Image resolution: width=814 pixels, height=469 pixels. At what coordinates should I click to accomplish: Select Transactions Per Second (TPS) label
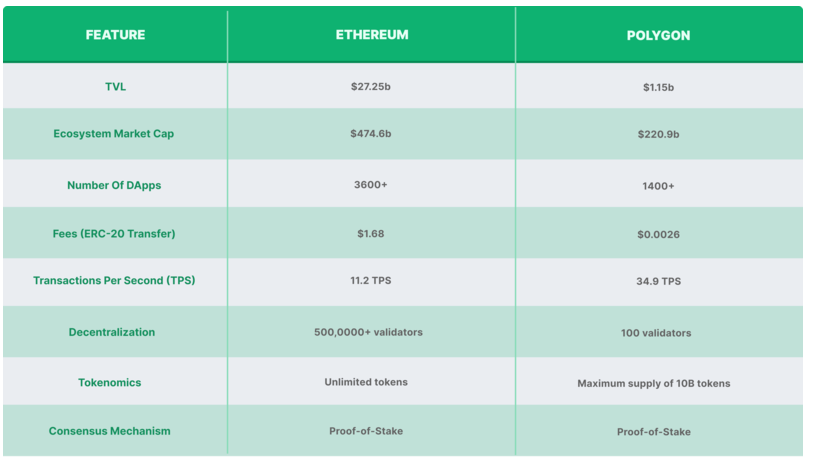[114, 280]
